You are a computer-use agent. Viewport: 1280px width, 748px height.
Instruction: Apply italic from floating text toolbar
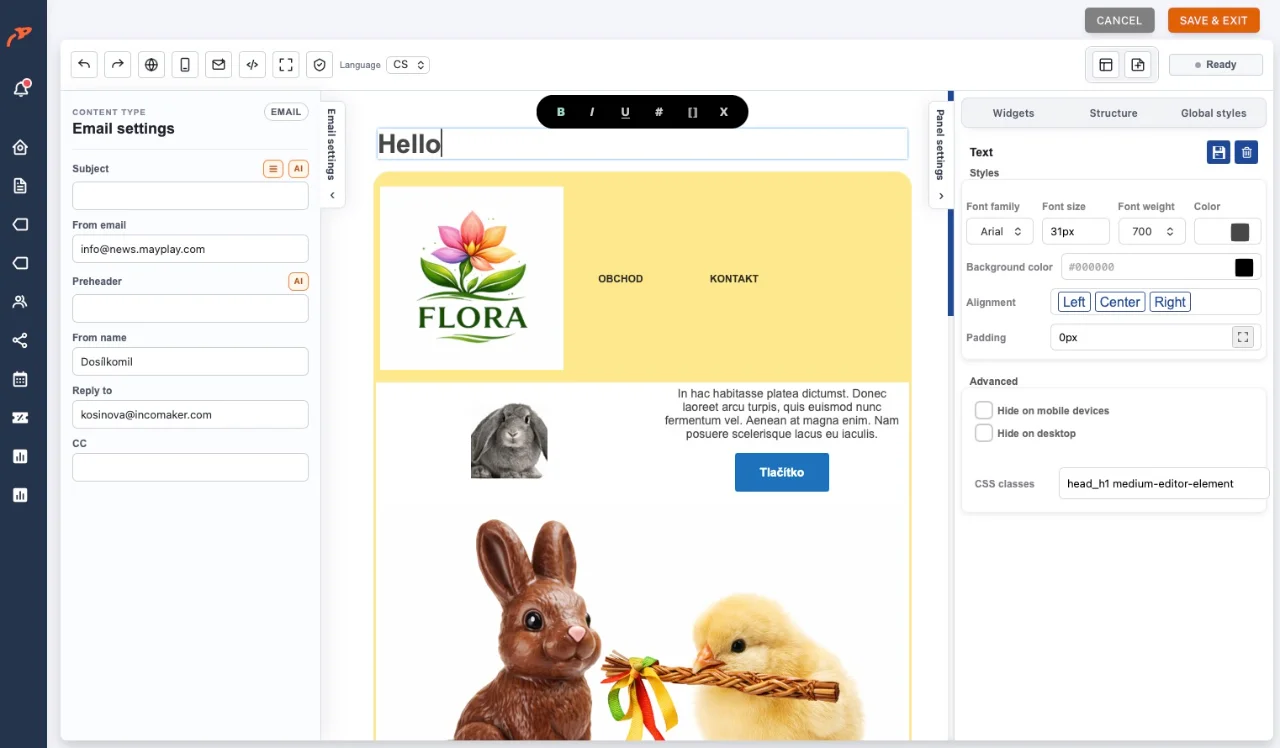[592, 112]
